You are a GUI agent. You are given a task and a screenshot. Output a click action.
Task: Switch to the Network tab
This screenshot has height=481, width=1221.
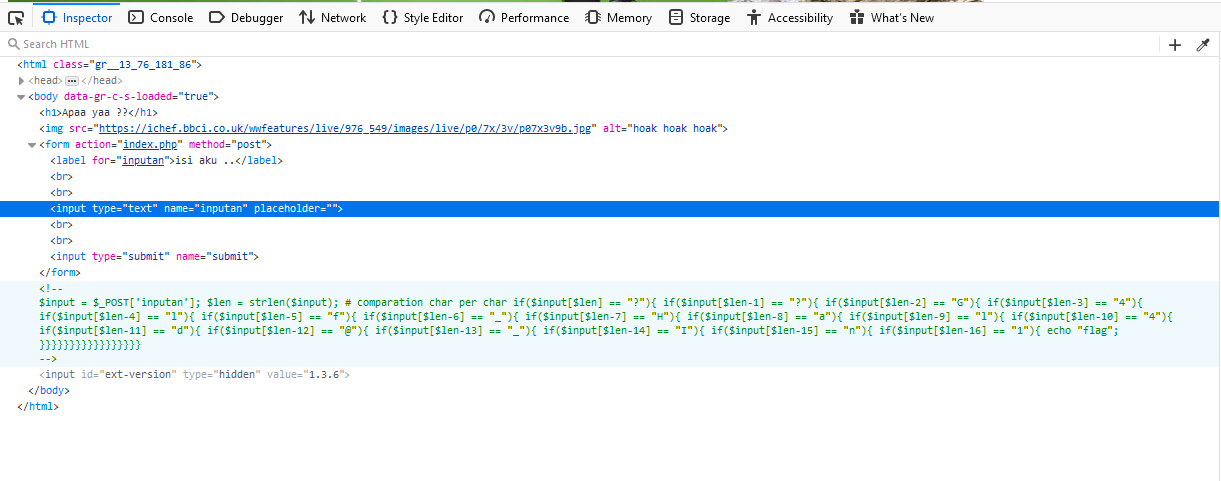tap(333, 18)
